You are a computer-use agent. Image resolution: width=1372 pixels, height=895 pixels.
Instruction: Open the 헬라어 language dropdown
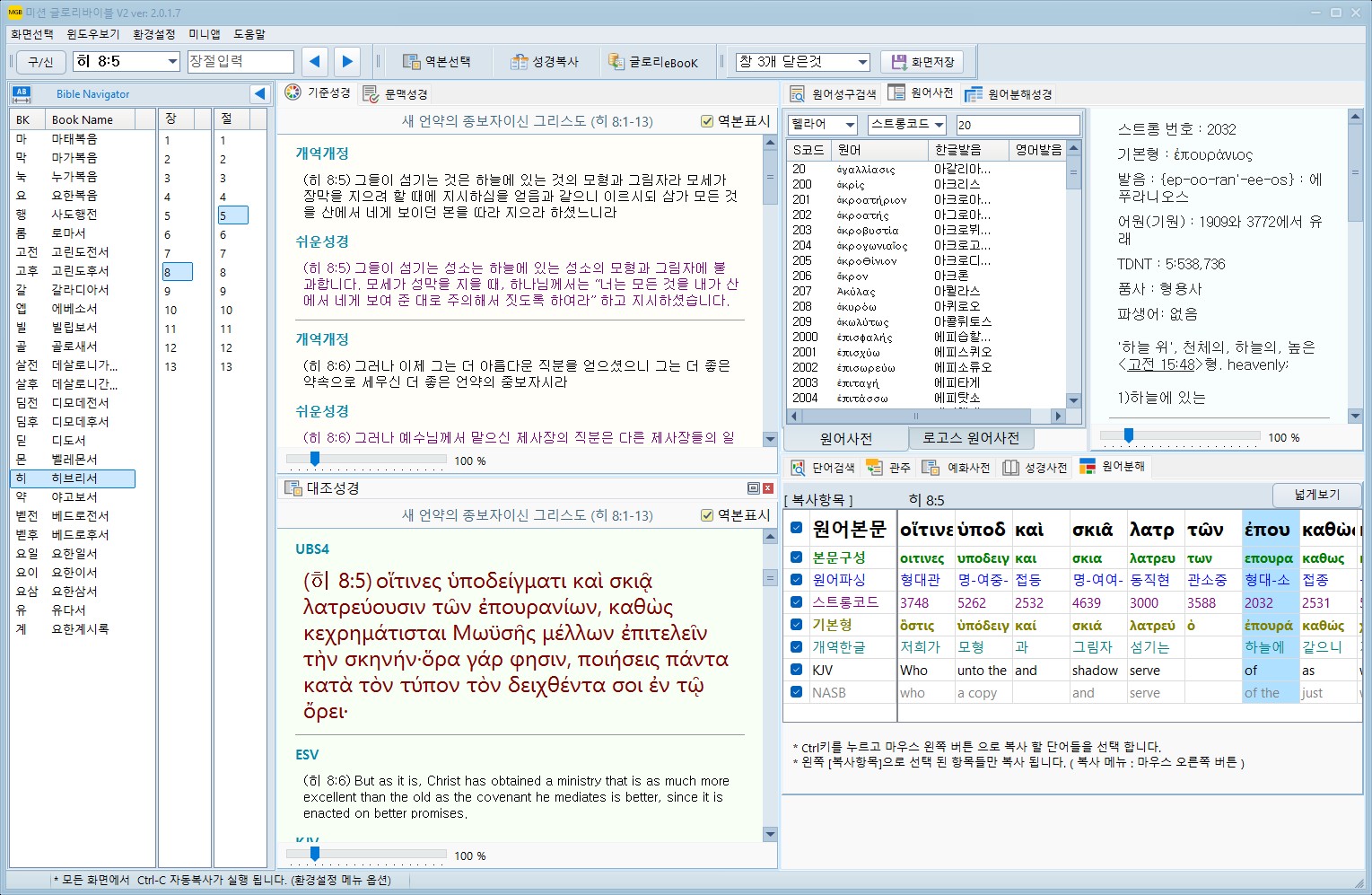pyautogui.click(x=850, y=125)
